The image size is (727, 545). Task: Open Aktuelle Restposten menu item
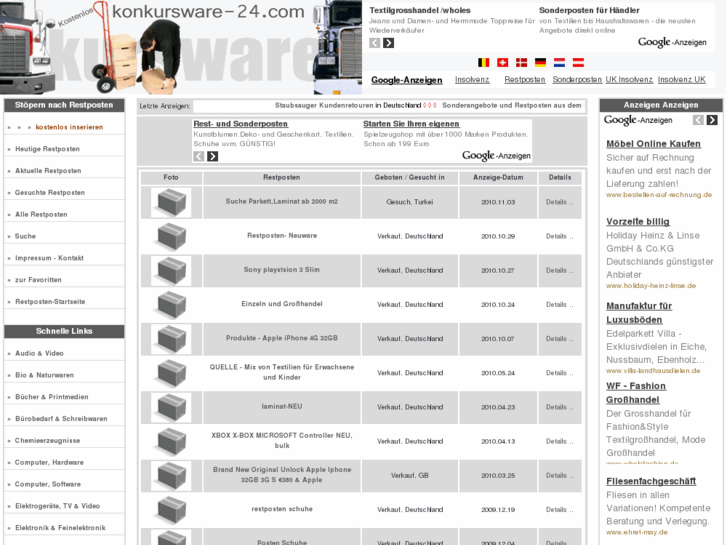click(48, 171)
